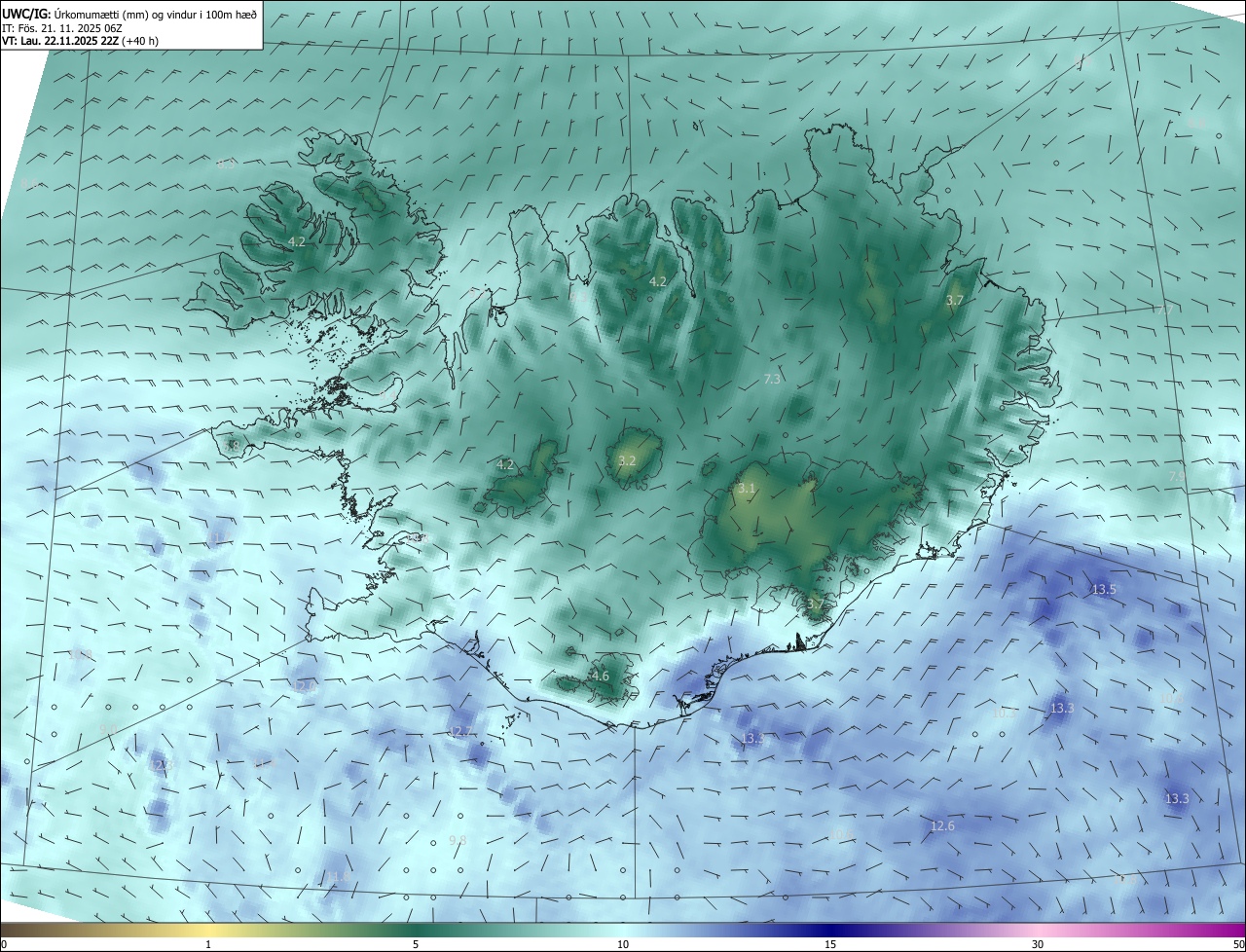Click the 12.6 value label

pyautogui.click(x=942, y=826)
